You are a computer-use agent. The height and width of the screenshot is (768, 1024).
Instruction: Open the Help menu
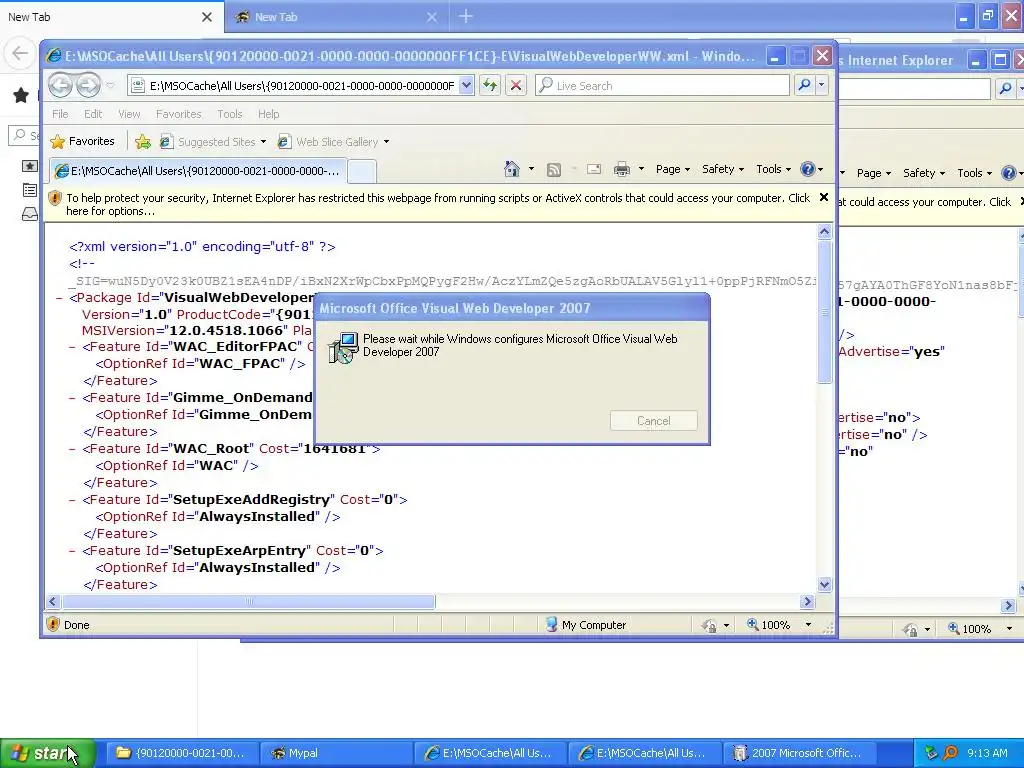(268, 114)
